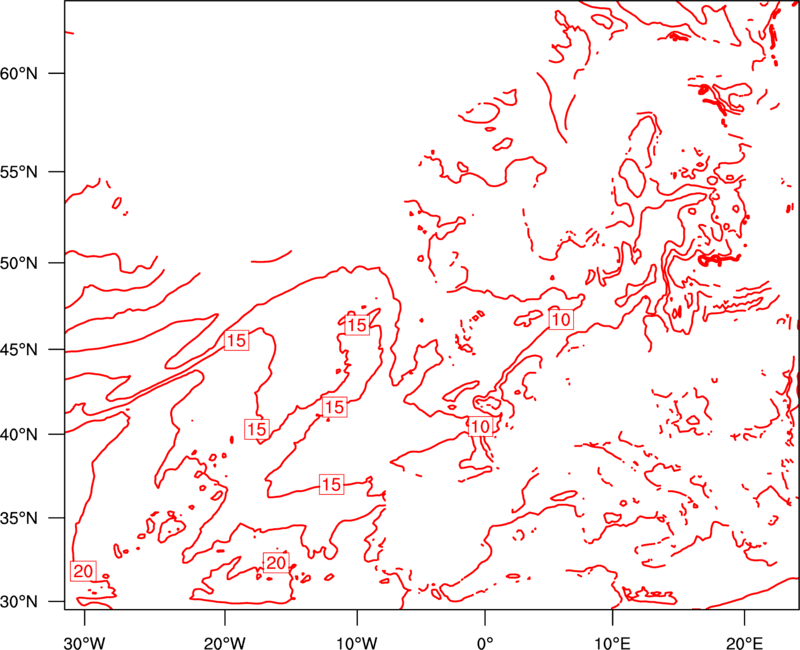The height and width of the screenshot is (650, 800).
Task: Click the 10 contour label near 0°, 40°N
Action: 480,426
